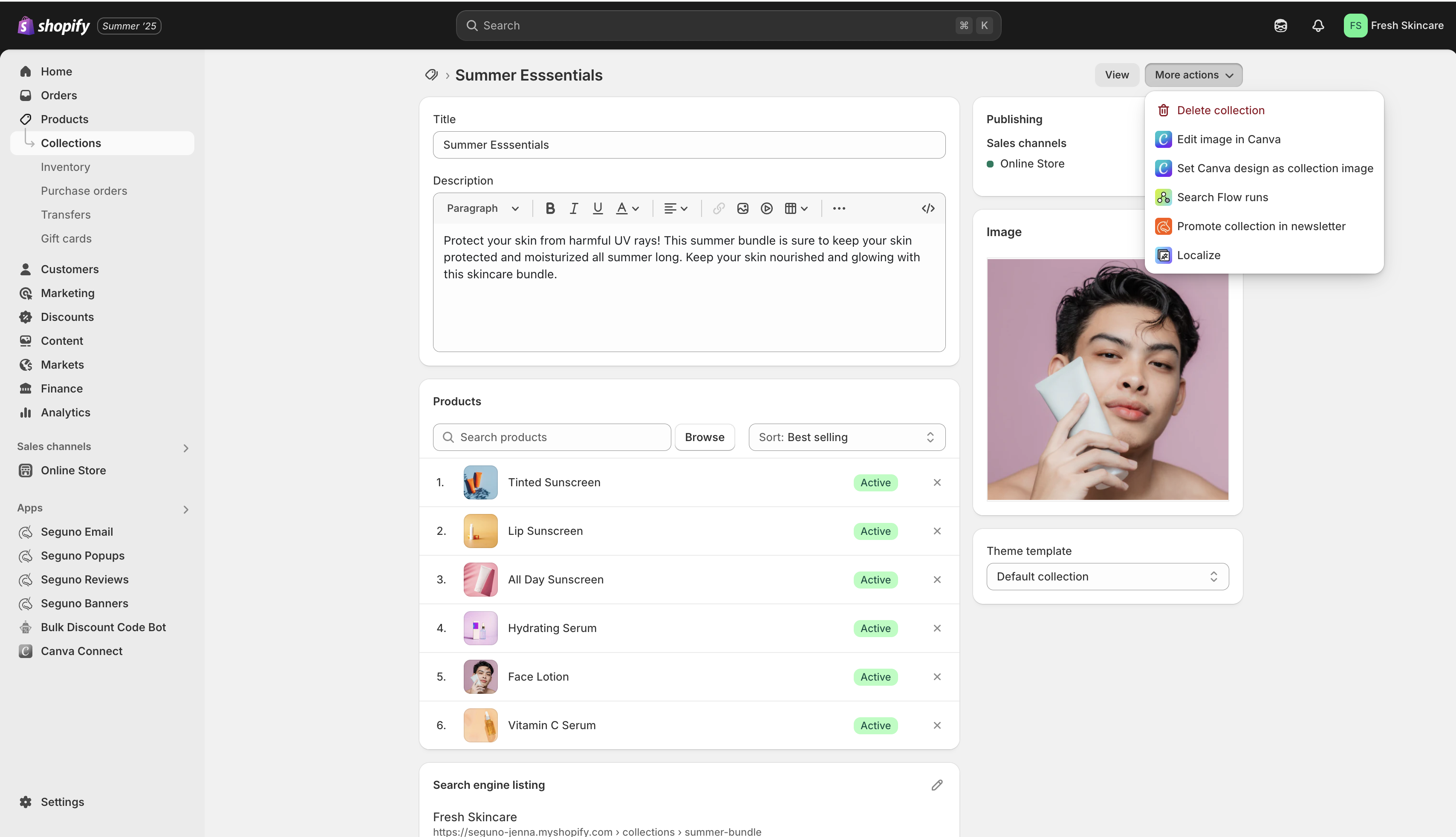Open the notifications bell
Image resolution: width=1456 pixels, height=837 pixels.
1318,26
